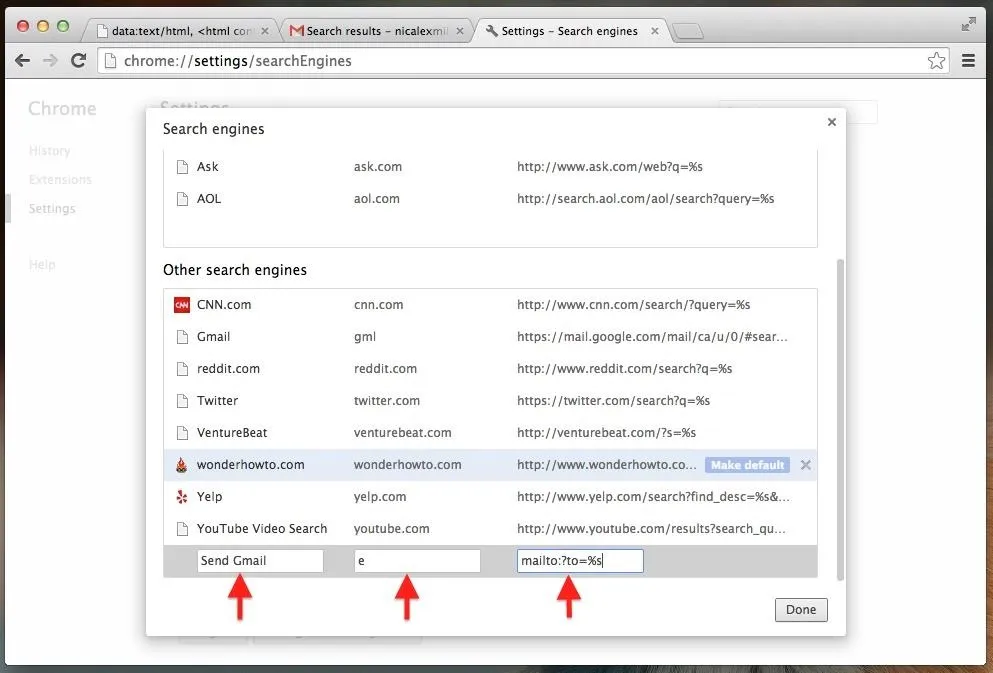
Task: Click the reddit.com search URL
Action: pos(624,369)
